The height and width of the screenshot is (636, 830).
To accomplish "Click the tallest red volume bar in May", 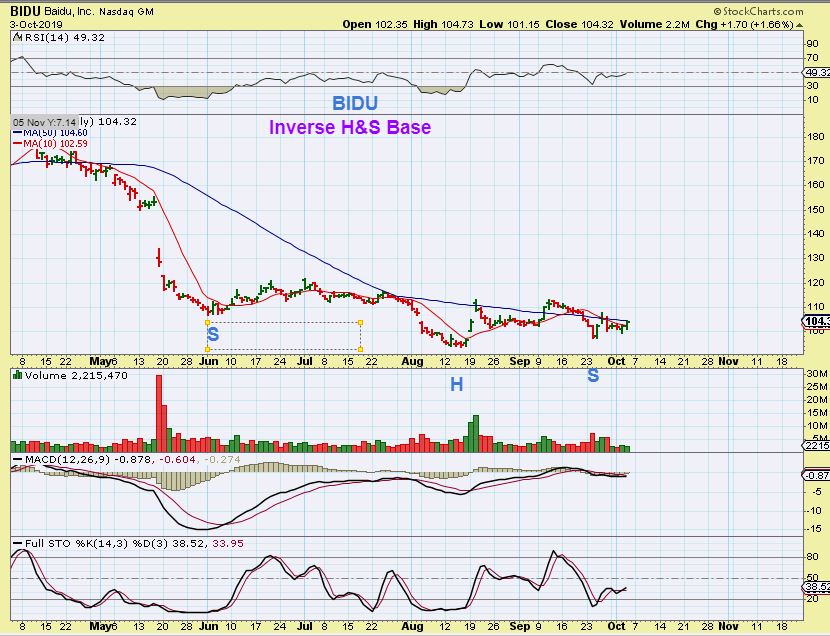I will point(159,413).
